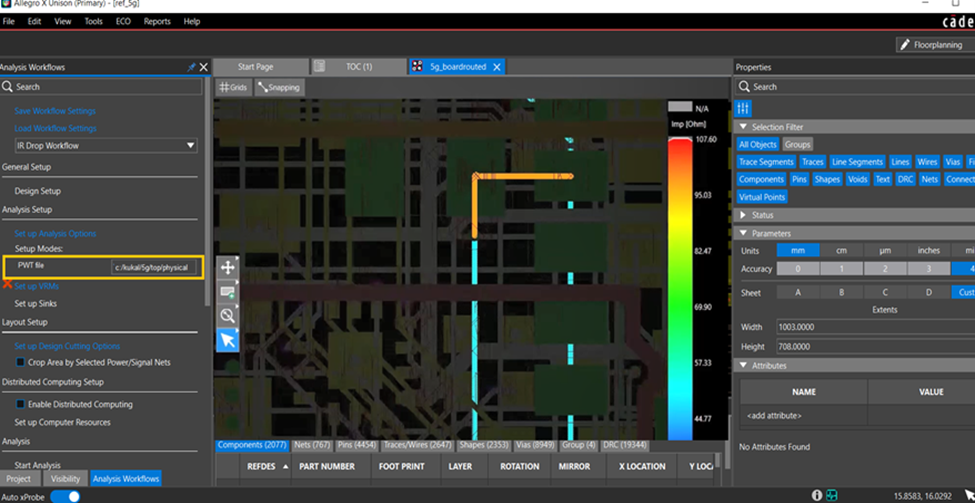Toggle the Trace Segments selection filter

pyautogui.click(x=766, y=162)
